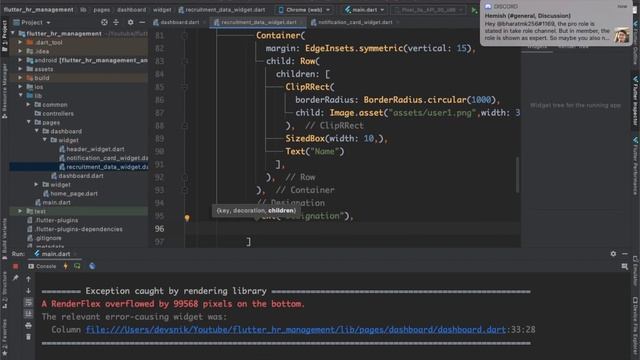The width and height of the screenshot is (640, 360).
Task: Select the assets folder
Action: pos(44,69)
